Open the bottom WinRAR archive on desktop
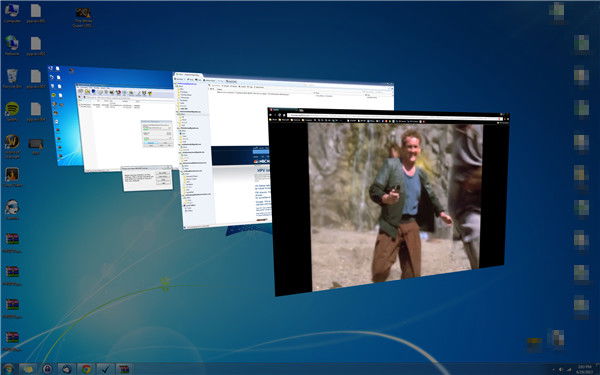 pos(12,341)
